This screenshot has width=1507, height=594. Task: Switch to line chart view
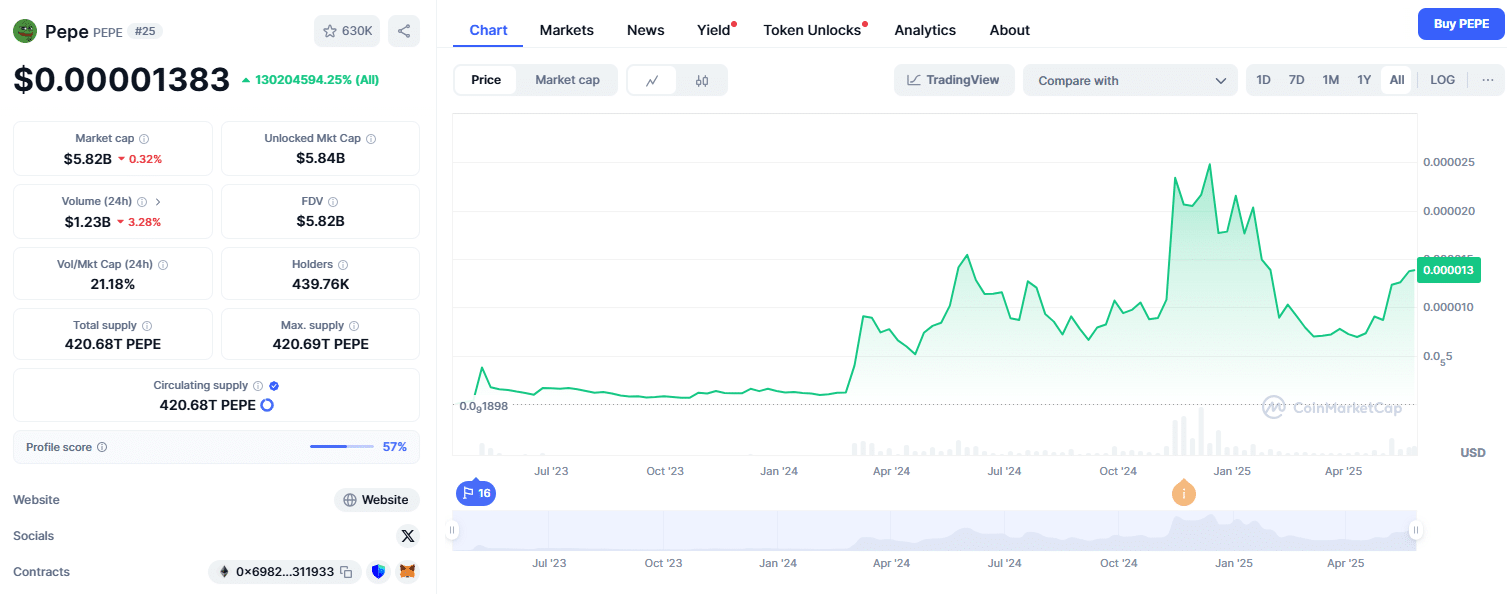(652, 80)
